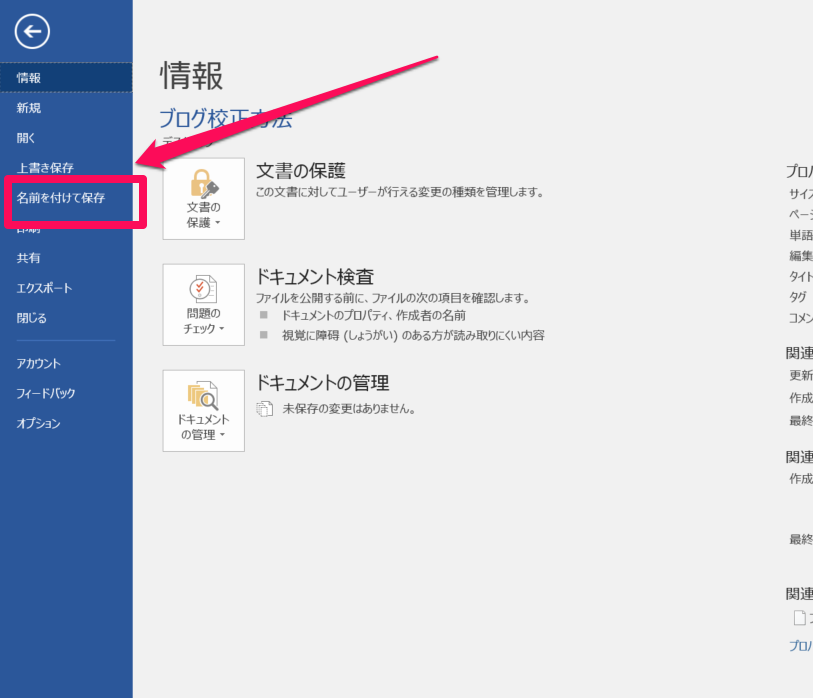The image size is (813, 698).
Task: Click 閉じる in the sidebar
Action: coord(66,318)
